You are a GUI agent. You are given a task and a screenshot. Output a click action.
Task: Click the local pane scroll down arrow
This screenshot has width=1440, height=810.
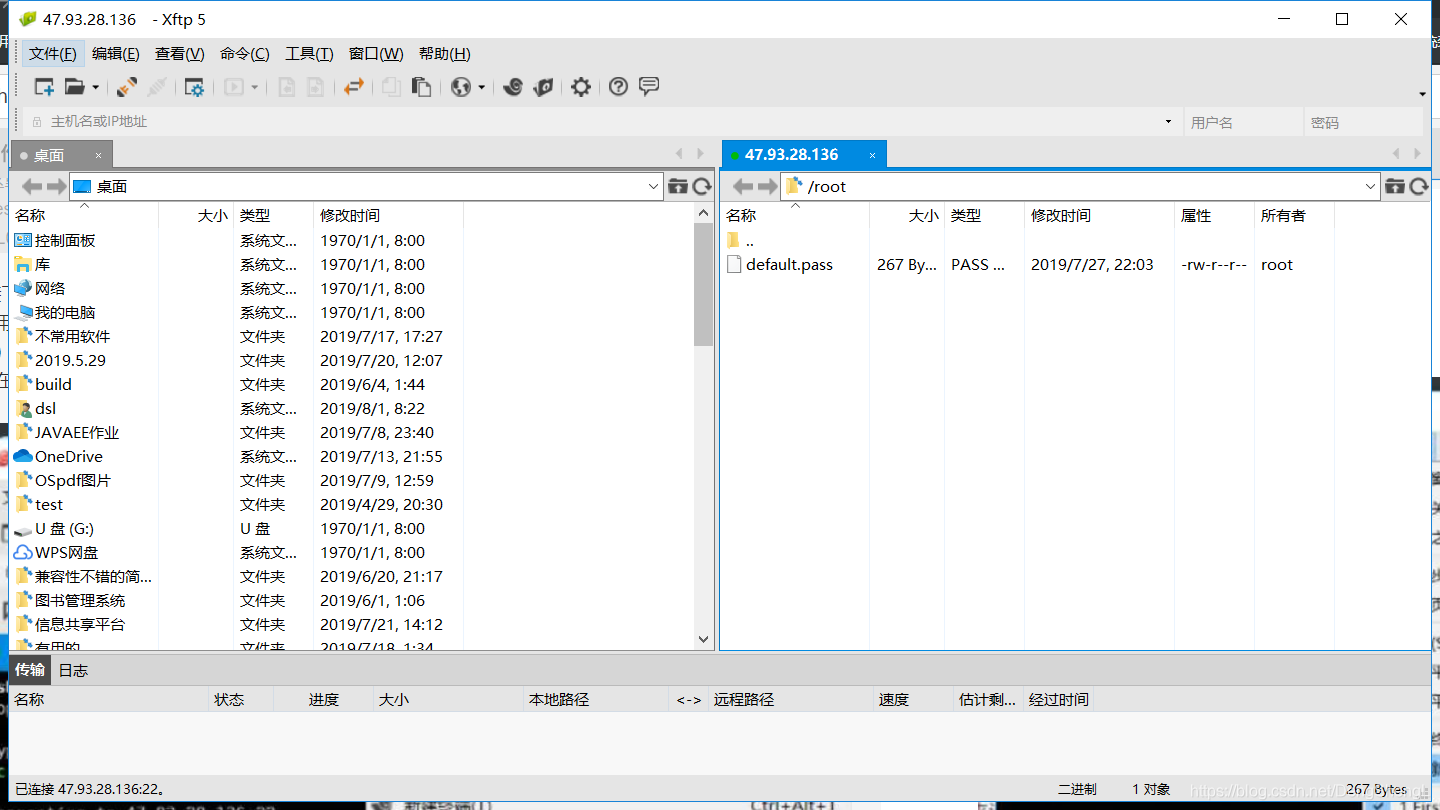pyautogui.click(x=704, y=639)
